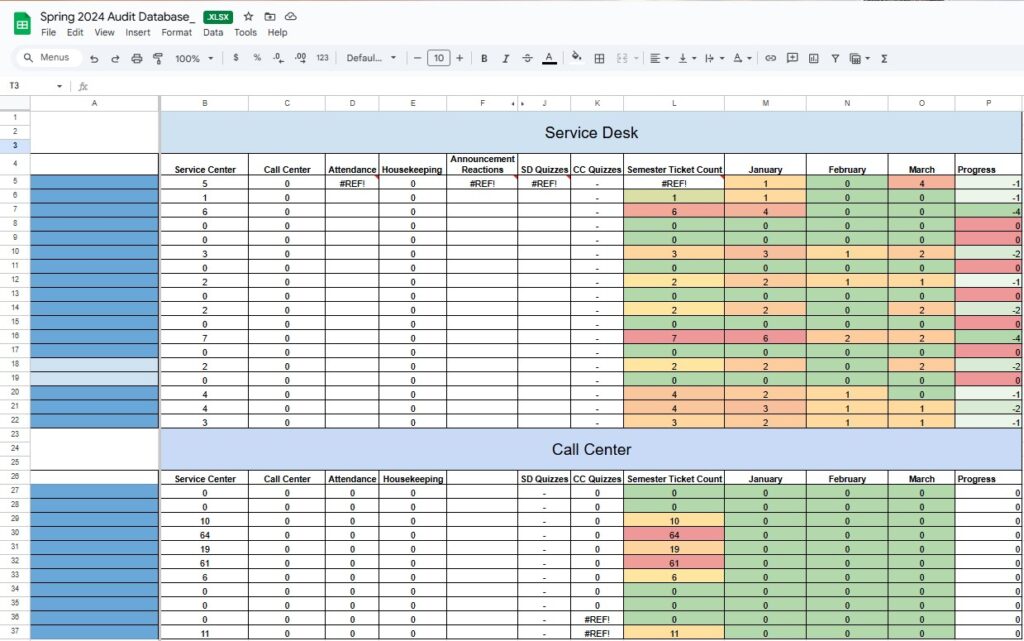Insert a chart using toolbar icon
The height and width of the screenshot is (641, 1024).
(813, 59)
